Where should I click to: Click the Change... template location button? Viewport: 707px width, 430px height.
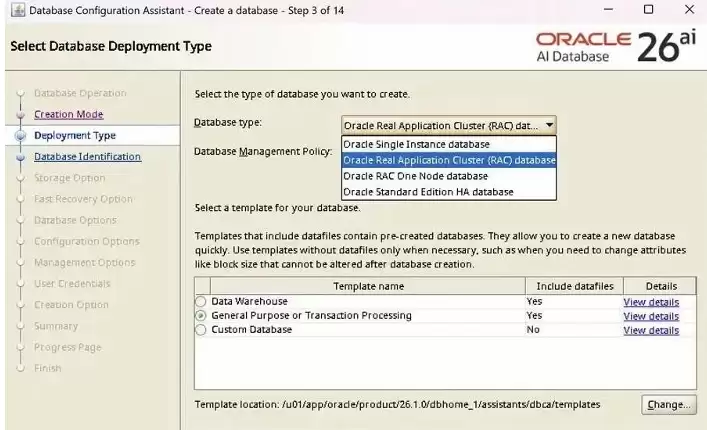tap(669, 404)
